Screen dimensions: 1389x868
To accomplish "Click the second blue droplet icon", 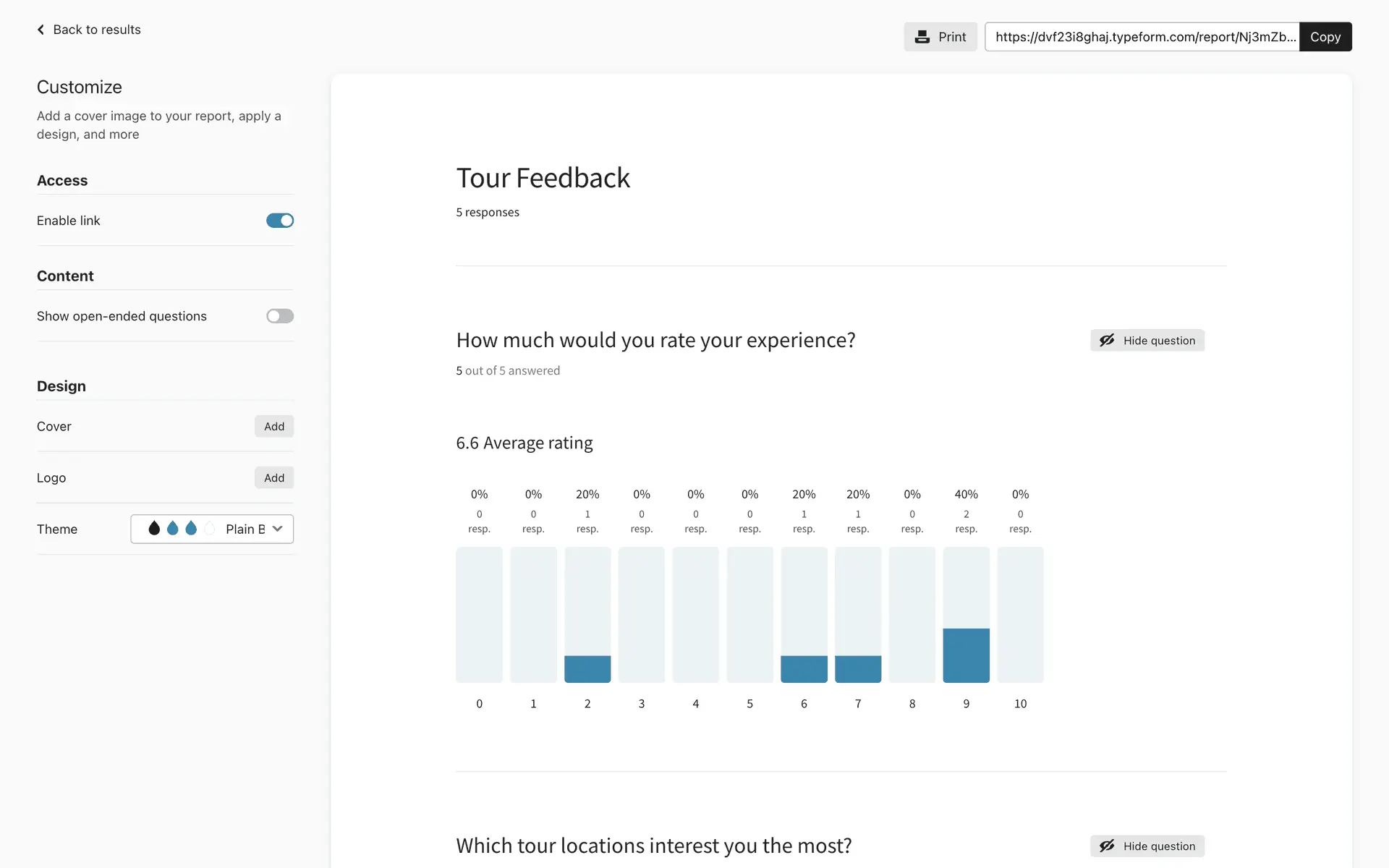I will pos(191,529).
